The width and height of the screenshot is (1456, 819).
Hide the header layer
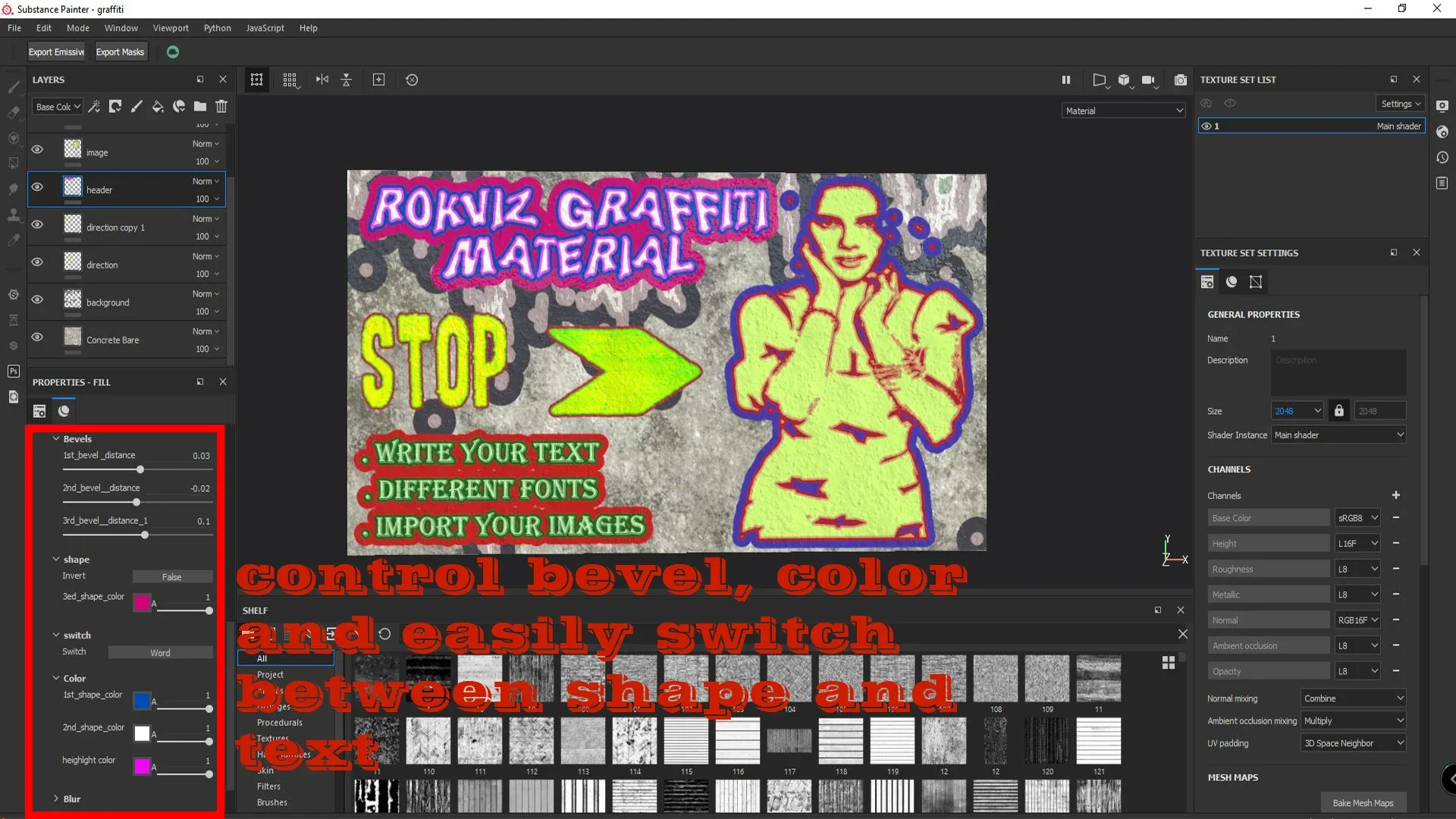click(x=37, y=187)
